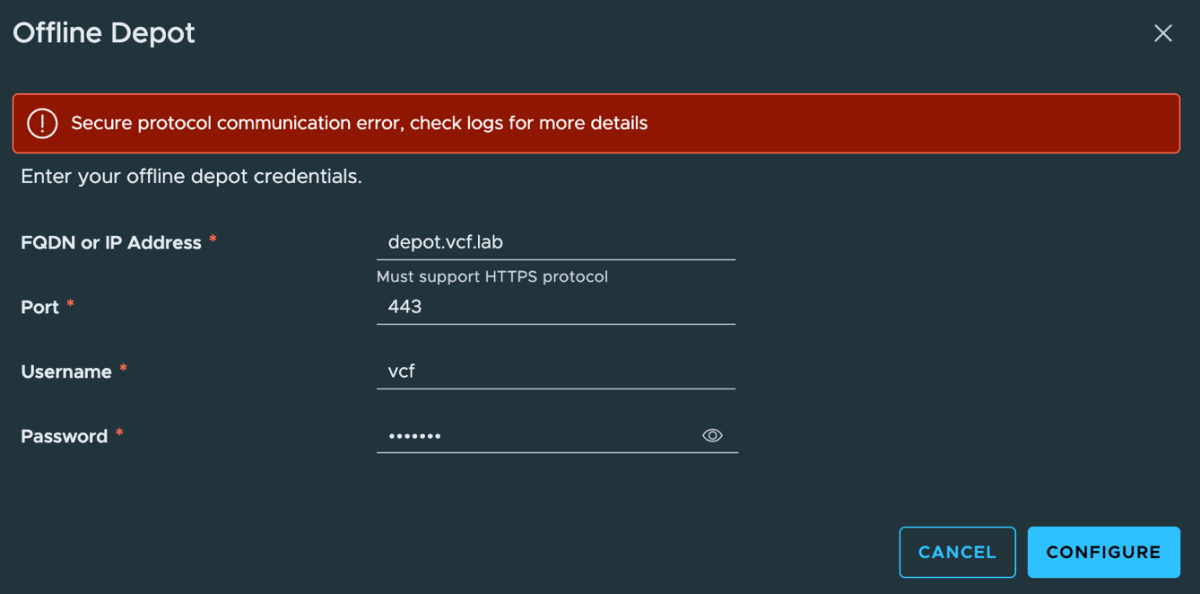Select the Username field with vcf
Screen dimensions: 1200x594
tap(555, 371)
